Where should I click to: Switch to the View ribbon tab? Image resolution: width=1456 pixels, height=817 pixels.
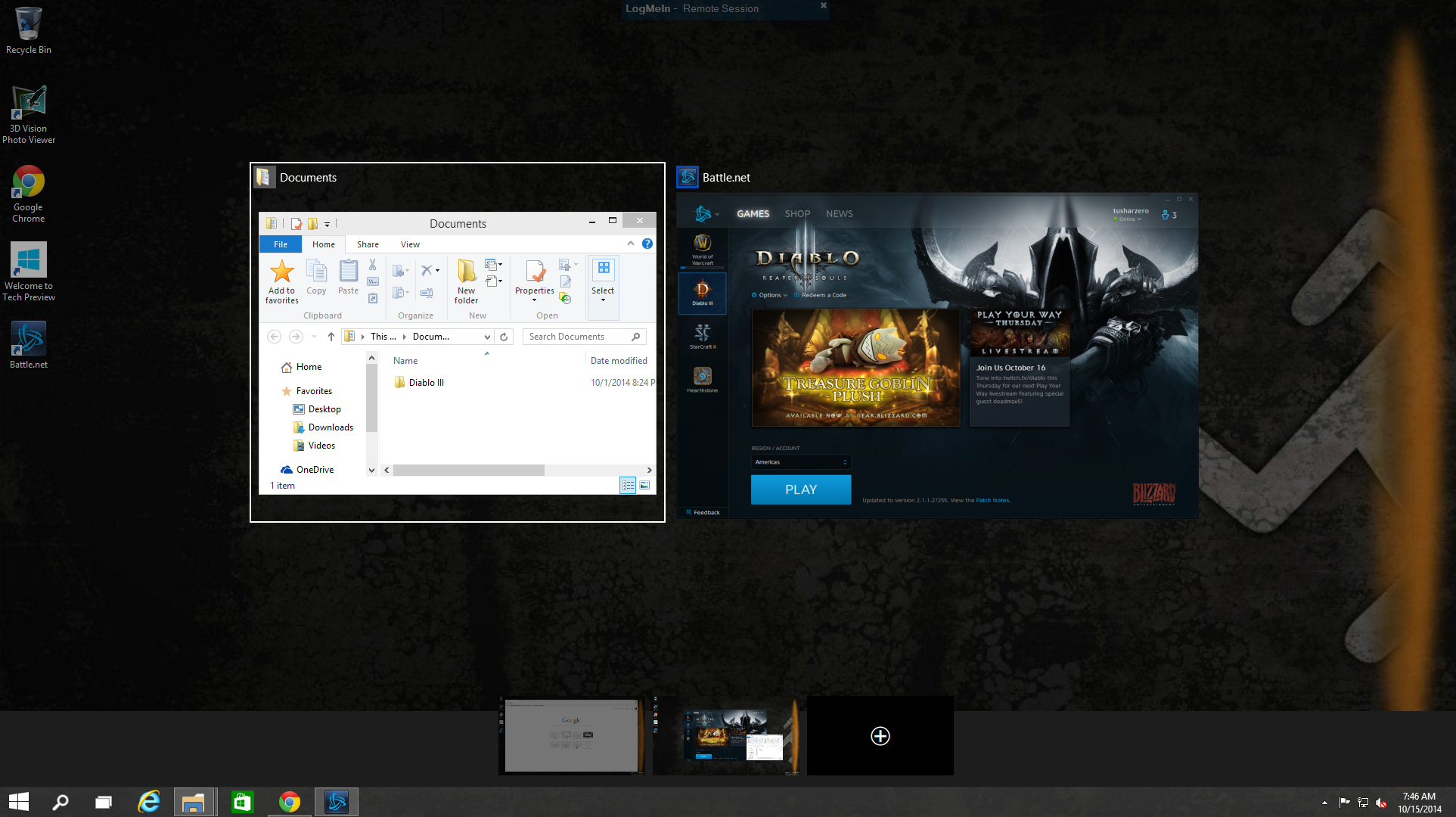tap(410, 244)
